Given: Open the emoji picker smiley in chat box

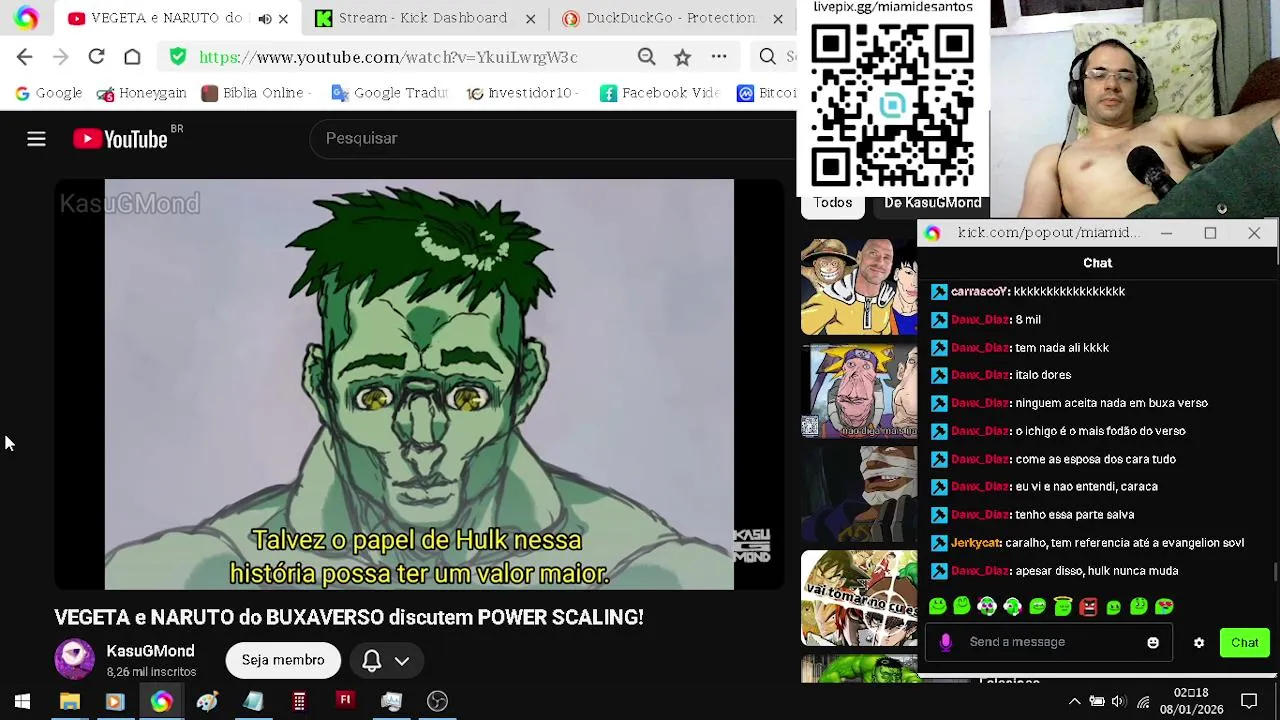Looking at the screenshot, I should pyautogui.click(x=1153, y=643).
